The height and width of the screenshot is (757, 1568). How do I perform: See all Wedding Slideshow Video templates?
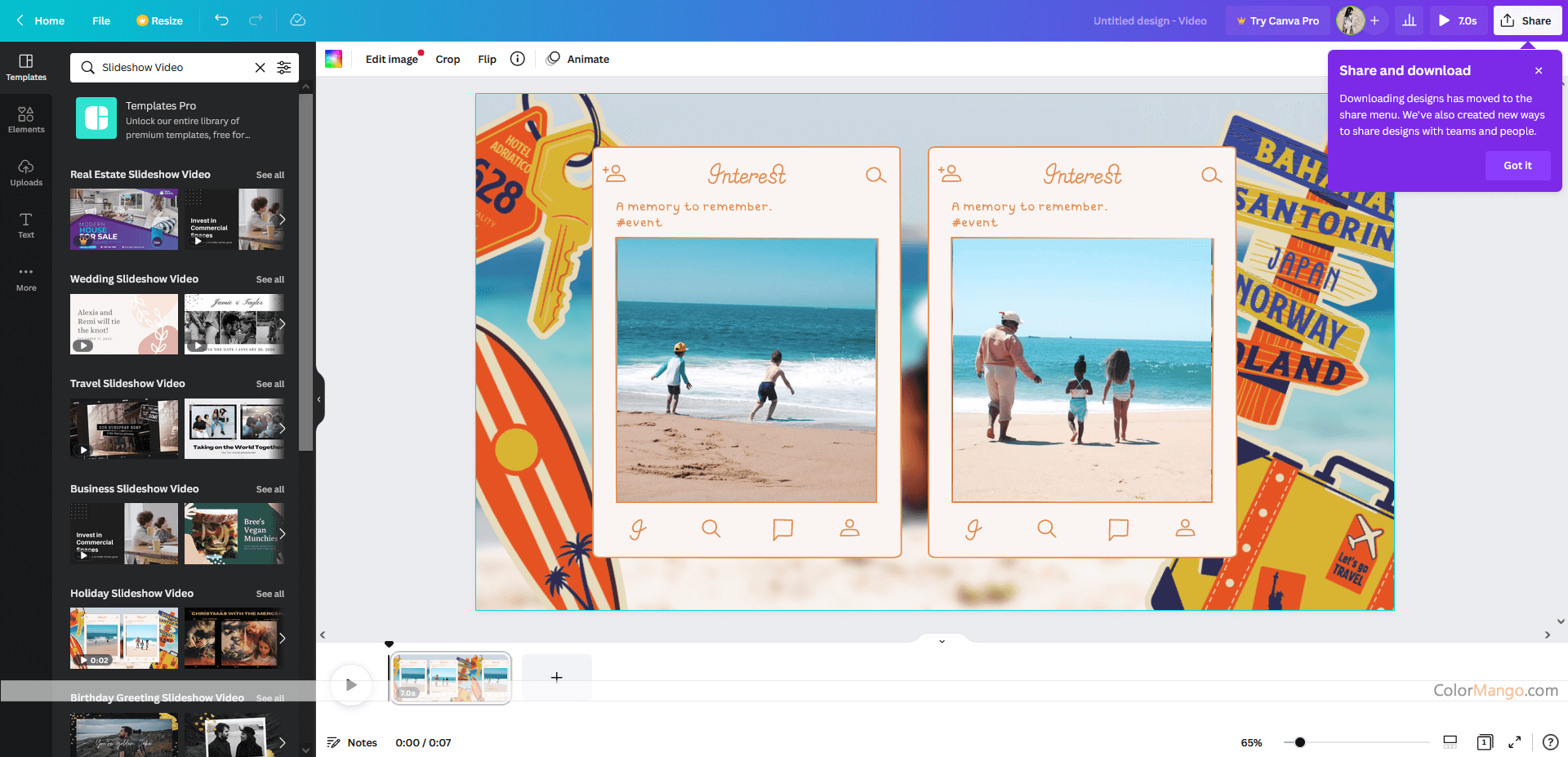tap(270, 279)
